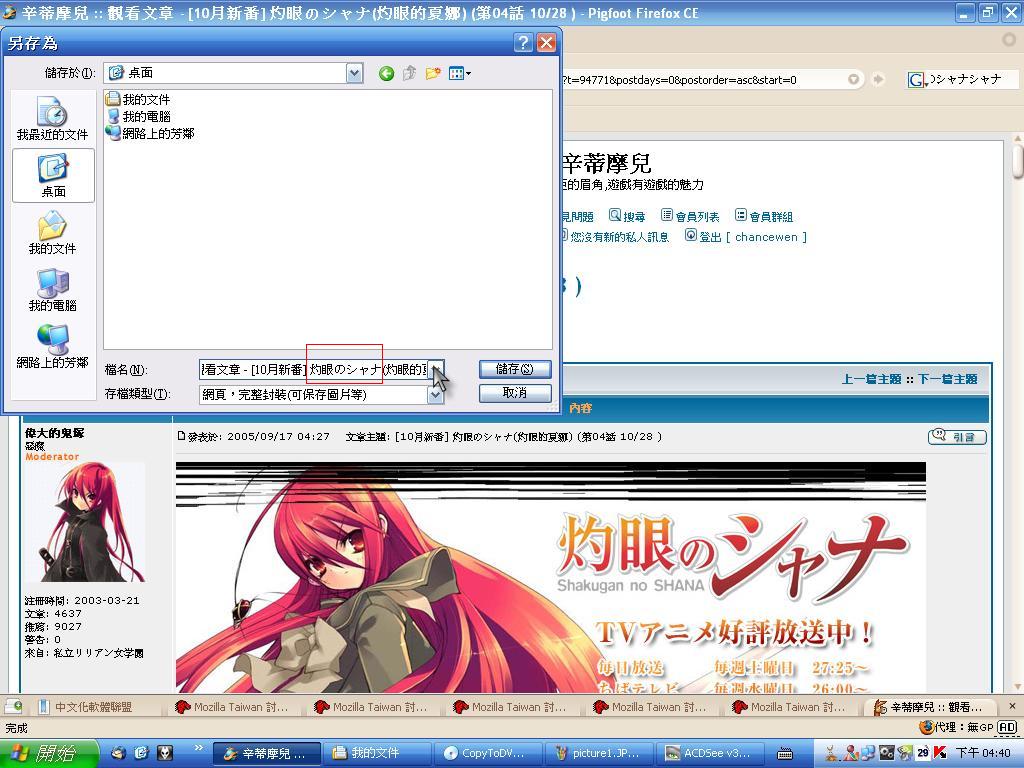This screenshot has height=768, width=1024.
Task: Click the help question mark in Save As dialog
Action: tap(522, 42)
